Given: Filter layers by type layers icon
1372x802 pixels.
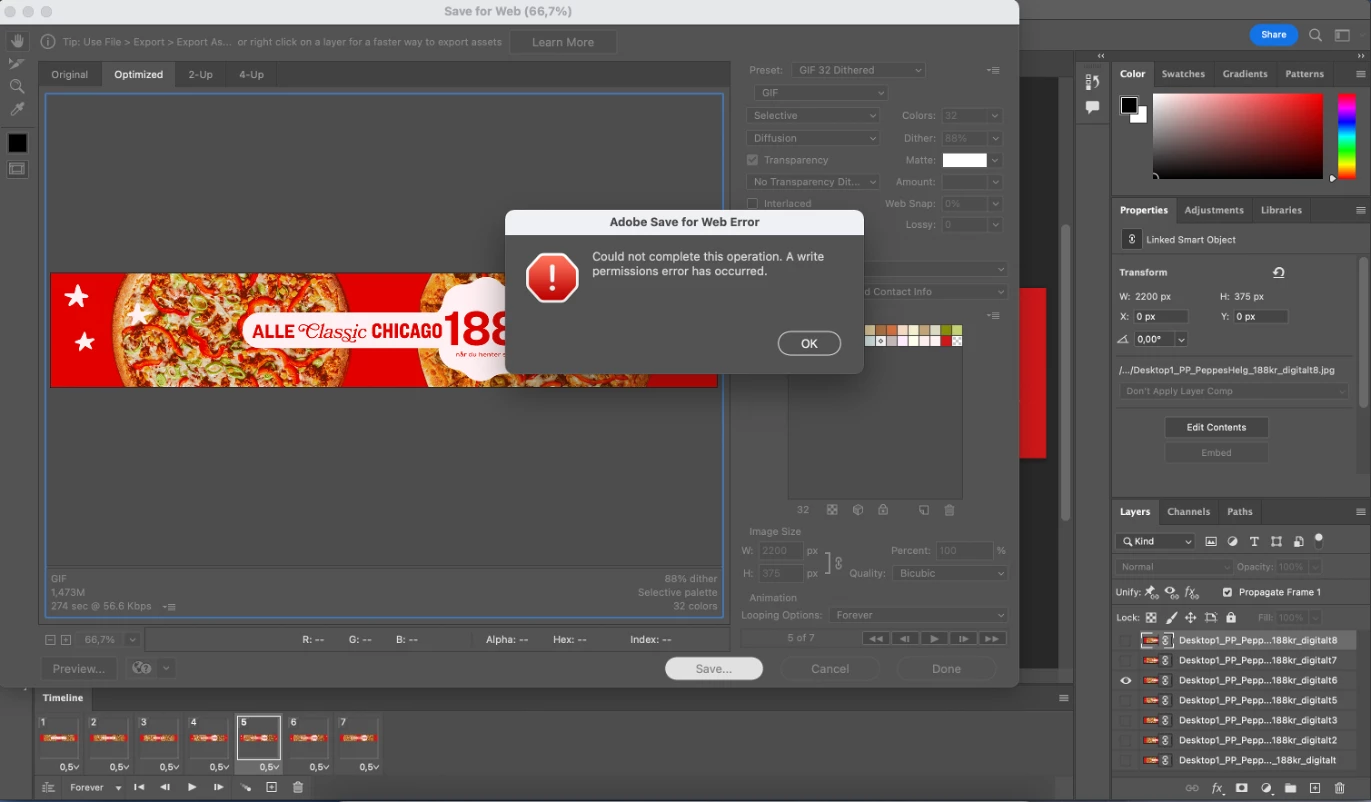Looking at the screenshot, I should click(x=1254, y=541).
